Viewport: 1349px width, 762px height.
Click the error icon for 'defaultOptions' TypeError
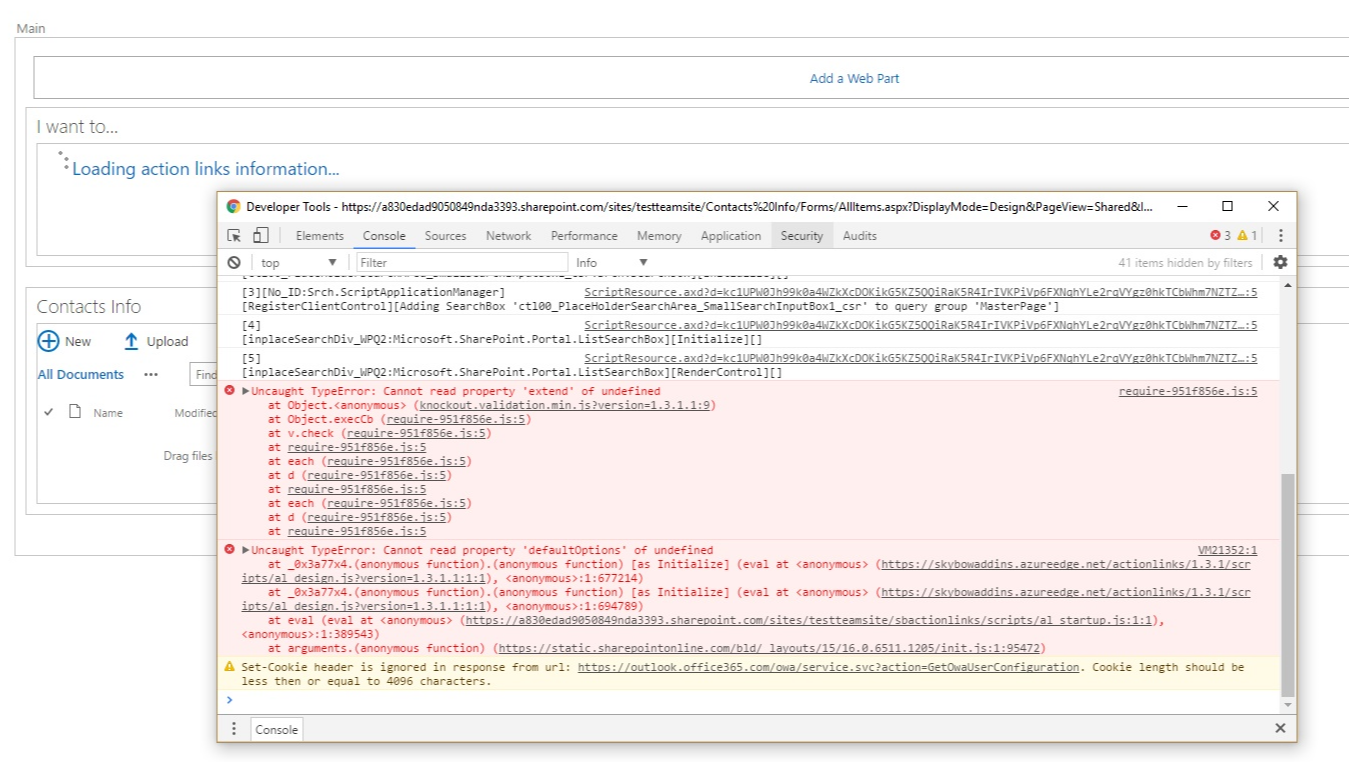[230, 550]
